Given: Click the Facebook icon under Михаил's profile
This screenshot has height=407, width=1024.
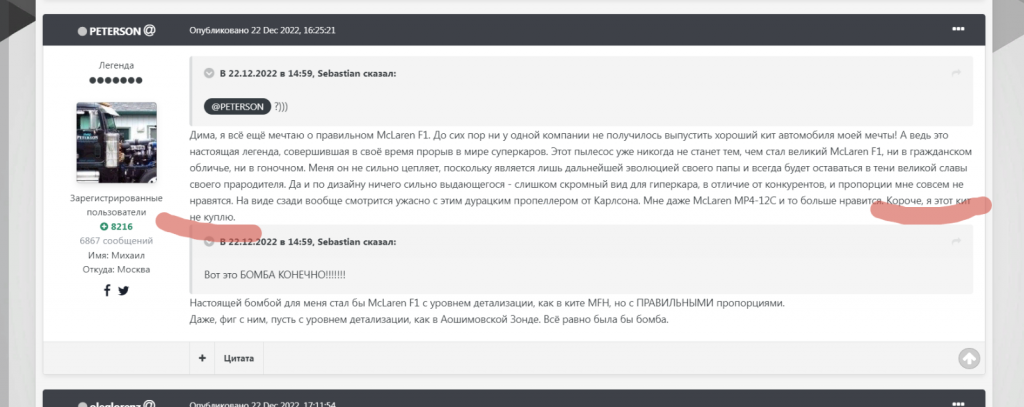Looking at the screenshot, I should [x=107, y=290].
